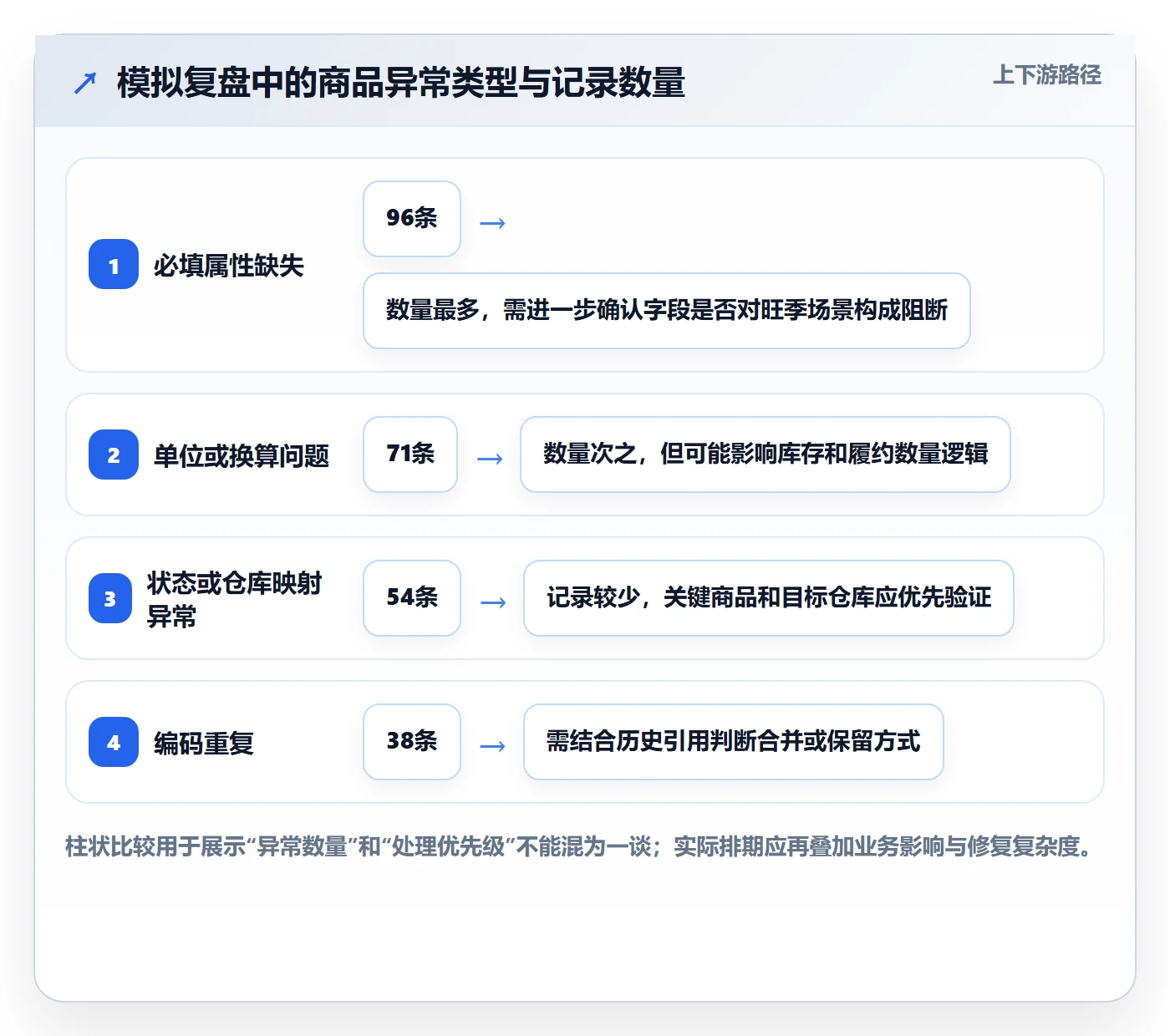Viewport: 1170px width, 1036px height.
Task: Select the number 3 badge
Action: tap(110, 598)
